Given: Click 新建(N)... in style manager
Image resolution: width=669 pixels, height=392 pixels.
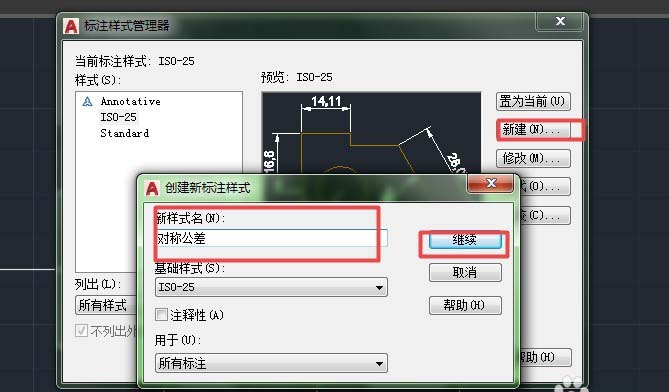Looking at the screenshot, I should 533,129.
